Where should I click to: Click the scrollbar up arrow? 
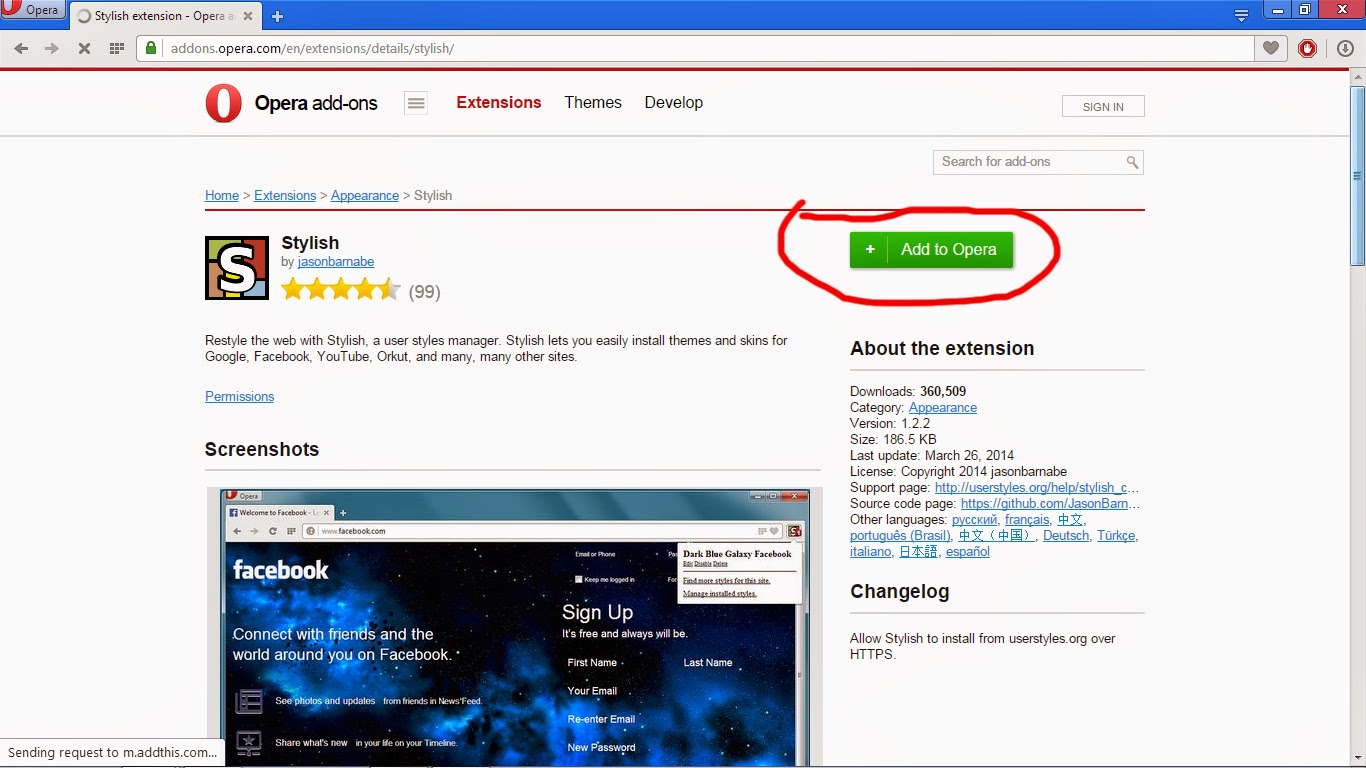(1357, 78)
